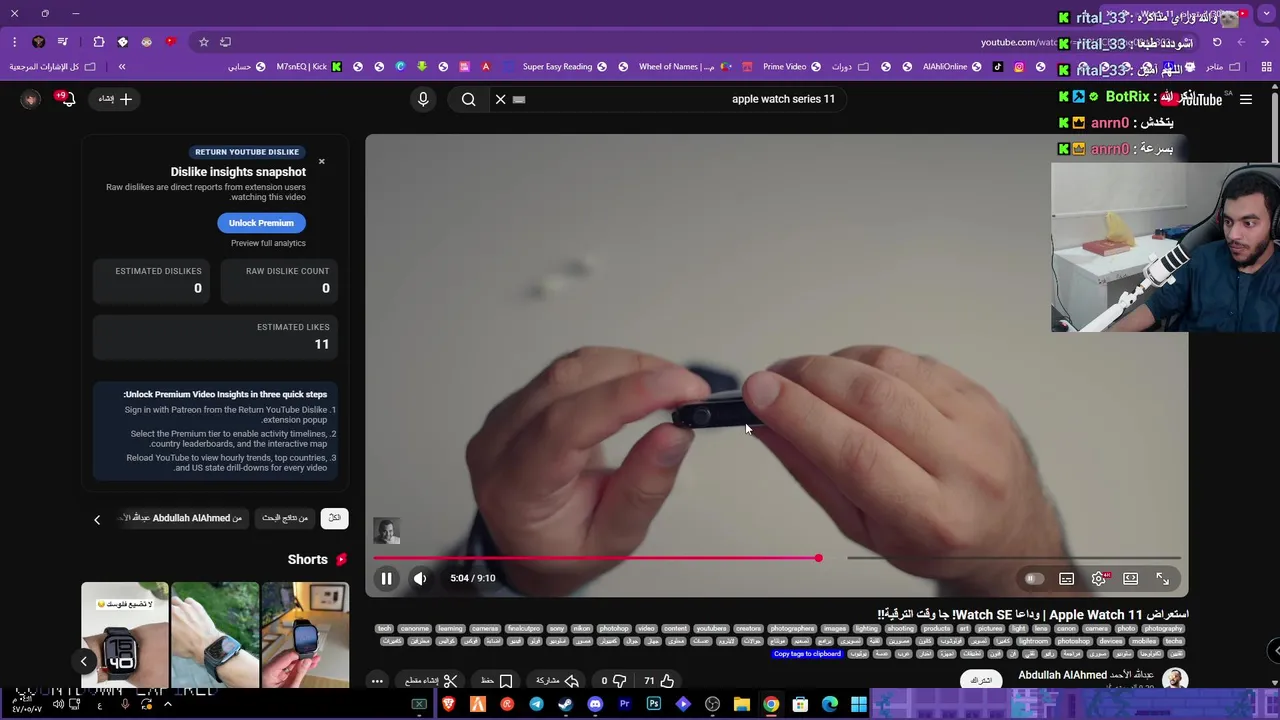The height and width of the screenshot is (720, 1280).
Task: Mute the video using the speaker icon
Action: (420, 578)
